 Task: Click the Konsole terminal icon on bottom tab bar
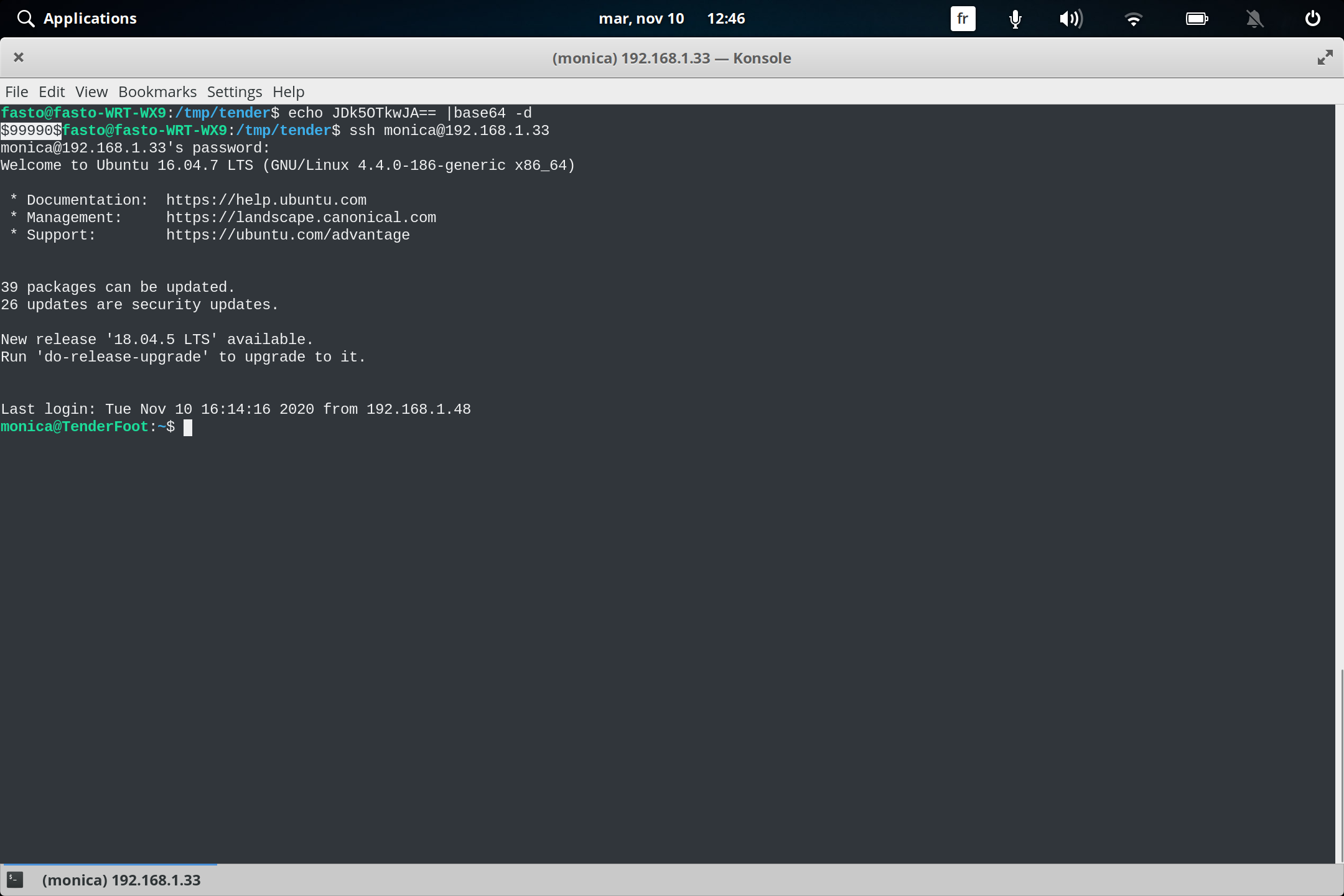(x=14, y=879)
